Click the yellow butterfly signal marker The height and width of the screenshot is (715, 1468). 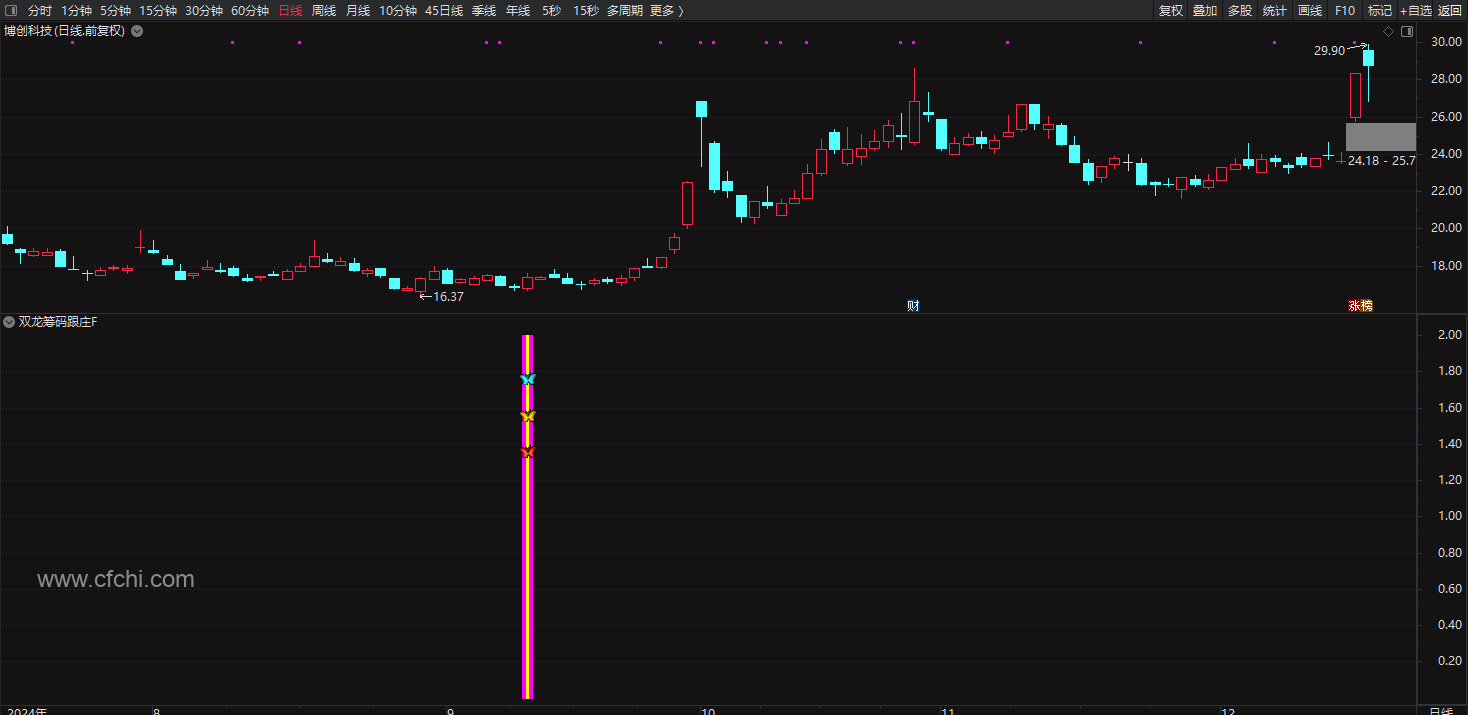(528, 416)
